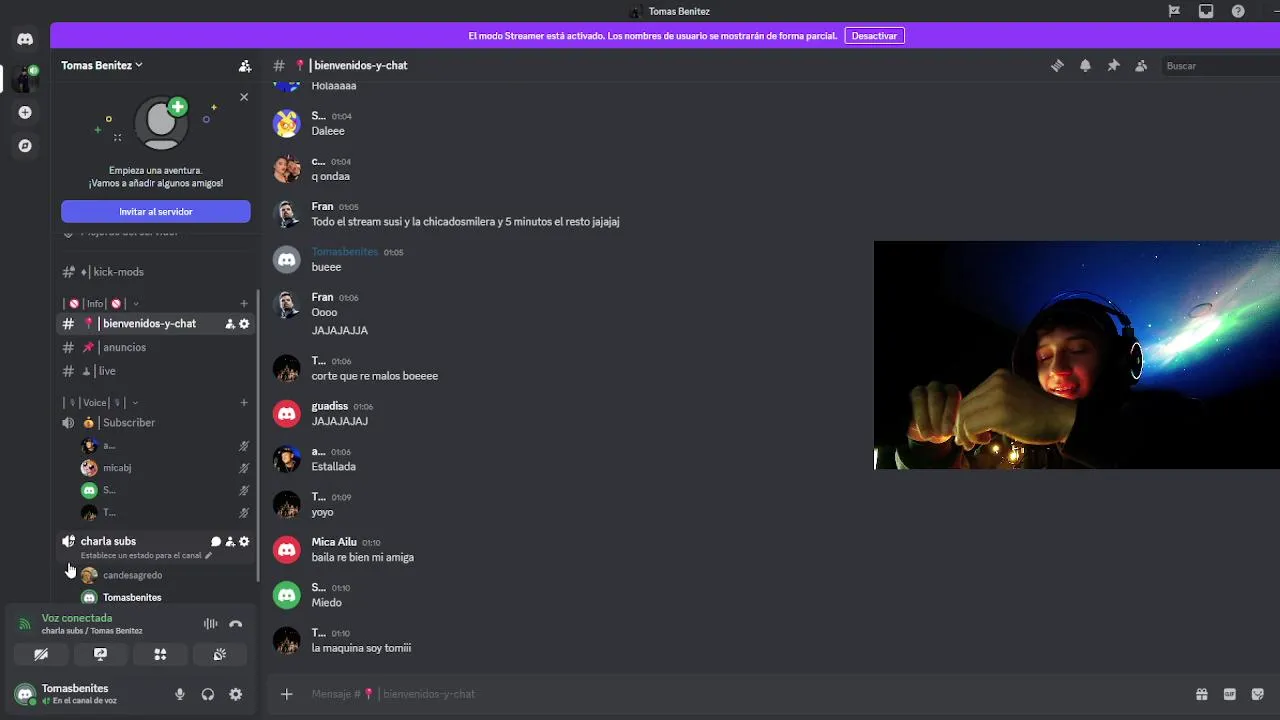Toggle headphones deafen in user panel
The width and height of the screenshot is (1280, 720).
pos(208,694)
